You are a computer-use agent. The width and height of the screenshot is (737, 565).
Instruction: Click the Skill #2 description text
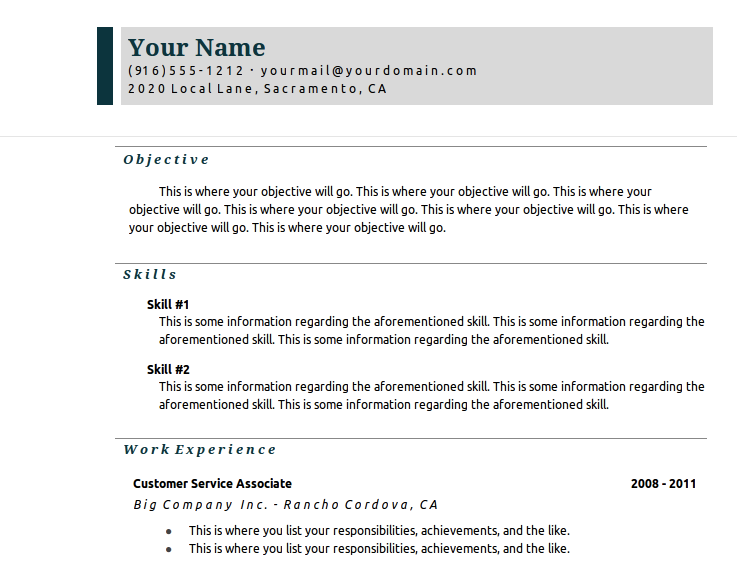point(431,396)
